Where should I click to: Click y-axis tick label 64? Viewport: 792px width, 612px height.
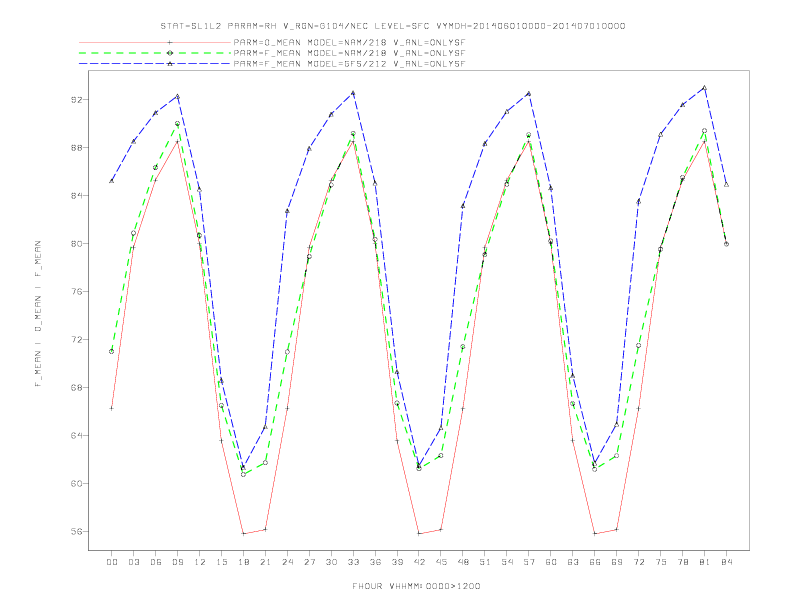click(76, 435)
